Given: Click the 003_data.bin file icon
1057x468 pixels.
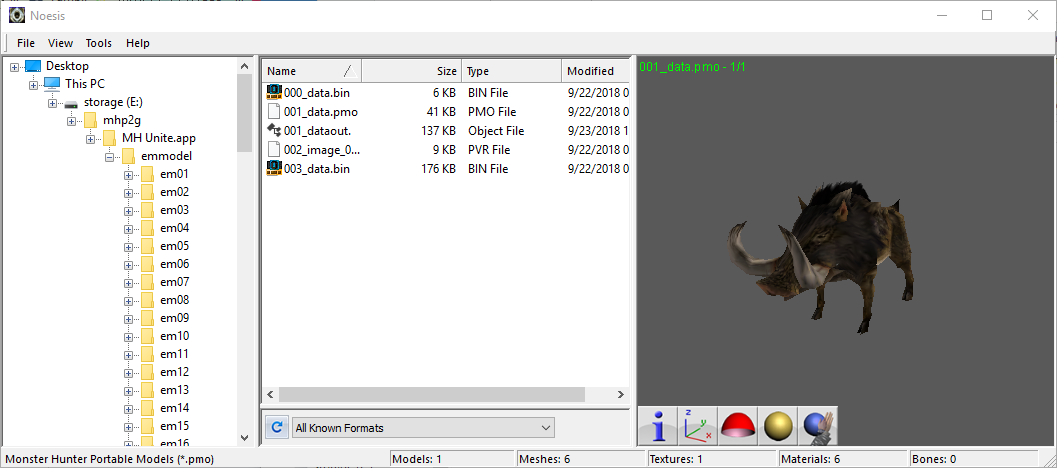Looking at the screenshot, I should (x=274, y=168).
